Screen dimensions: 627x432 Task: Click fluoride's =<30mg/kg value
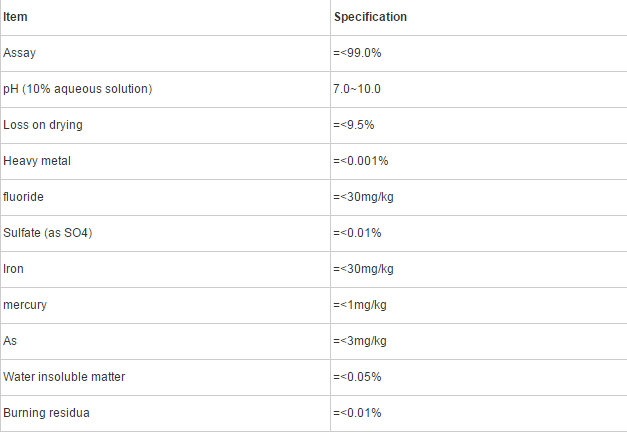pyautogui.click(x=363, y=197)
